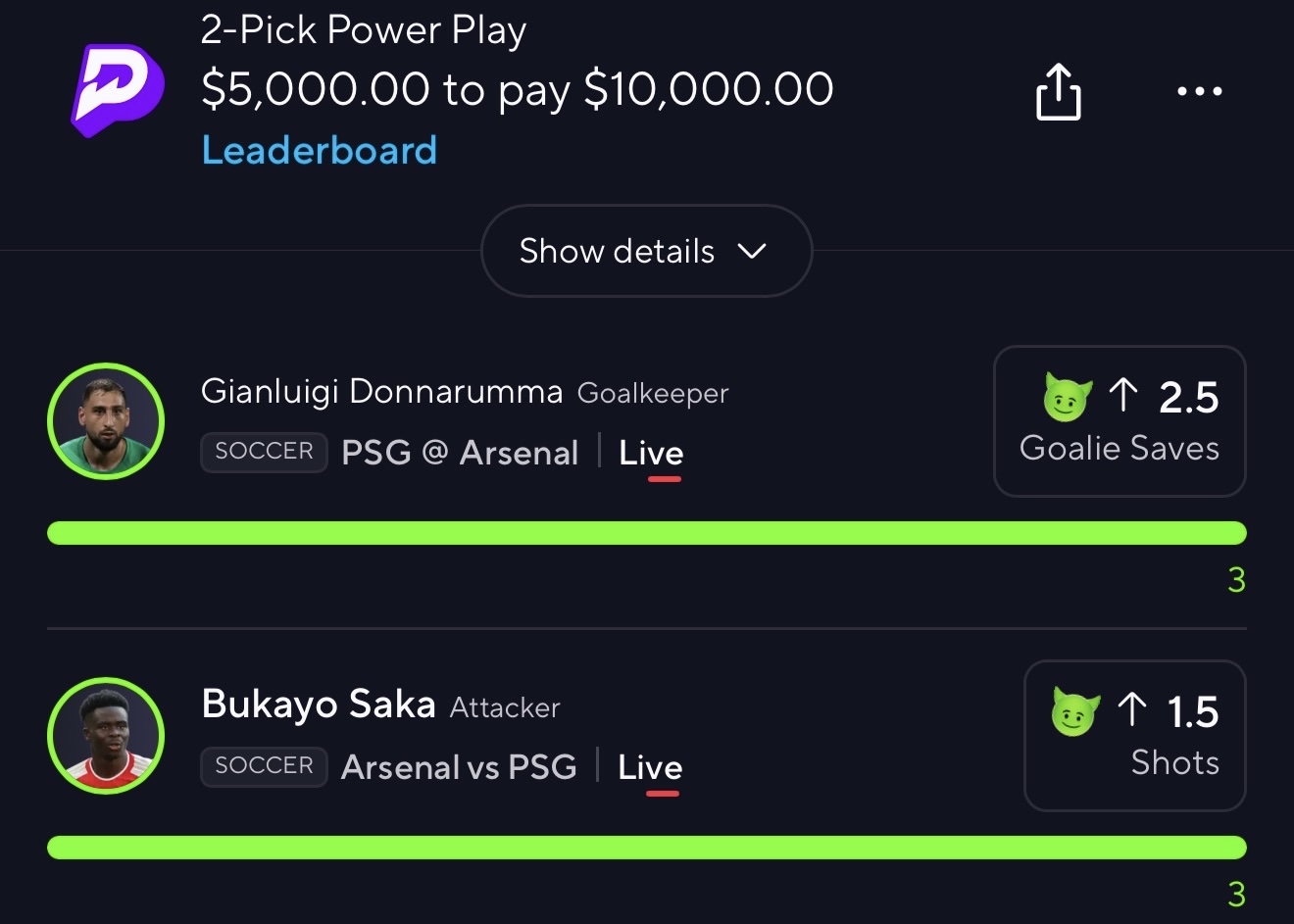This screenshot has height=924, width=1294.
Task: Select Gianluigi Donnarumma's player photo
Action: click(x=106, y=421)
